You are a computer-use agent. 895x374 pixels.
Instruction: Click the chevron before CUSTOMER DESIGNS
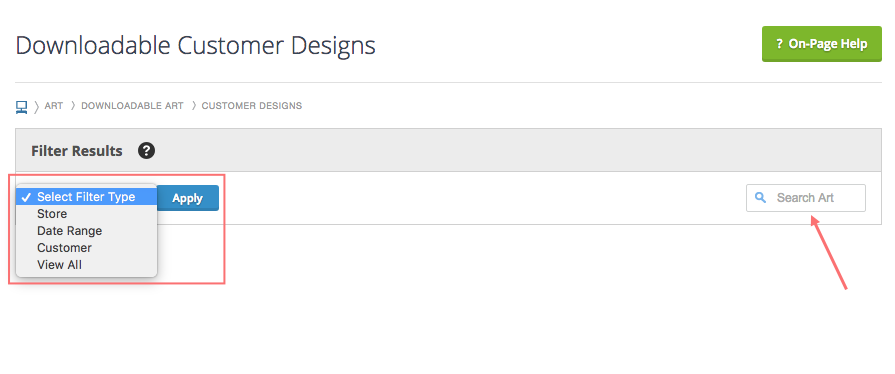193,106
